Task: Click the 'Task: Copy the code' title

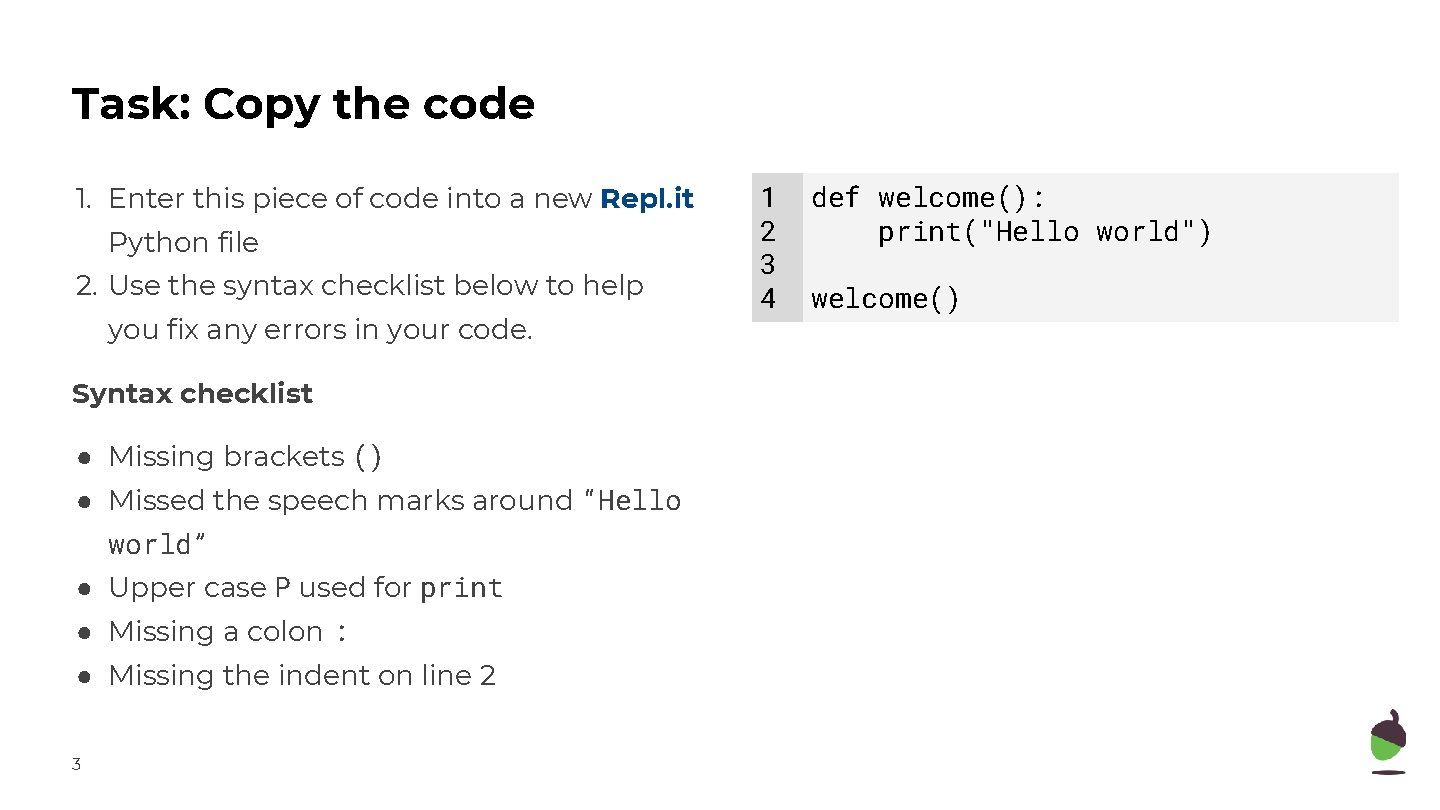Action: [x=303, y=104]
